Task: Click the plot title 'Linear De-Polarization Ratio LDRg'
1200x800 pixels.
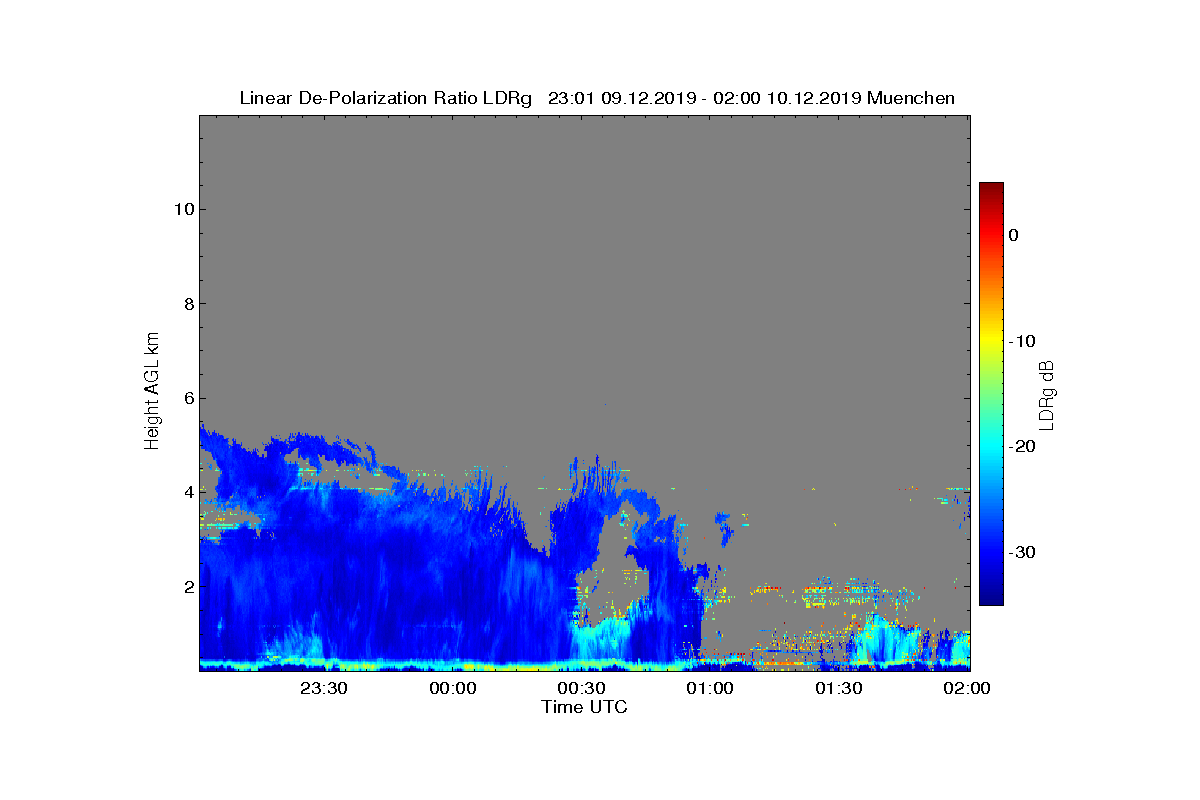Action: pos(386,98)
